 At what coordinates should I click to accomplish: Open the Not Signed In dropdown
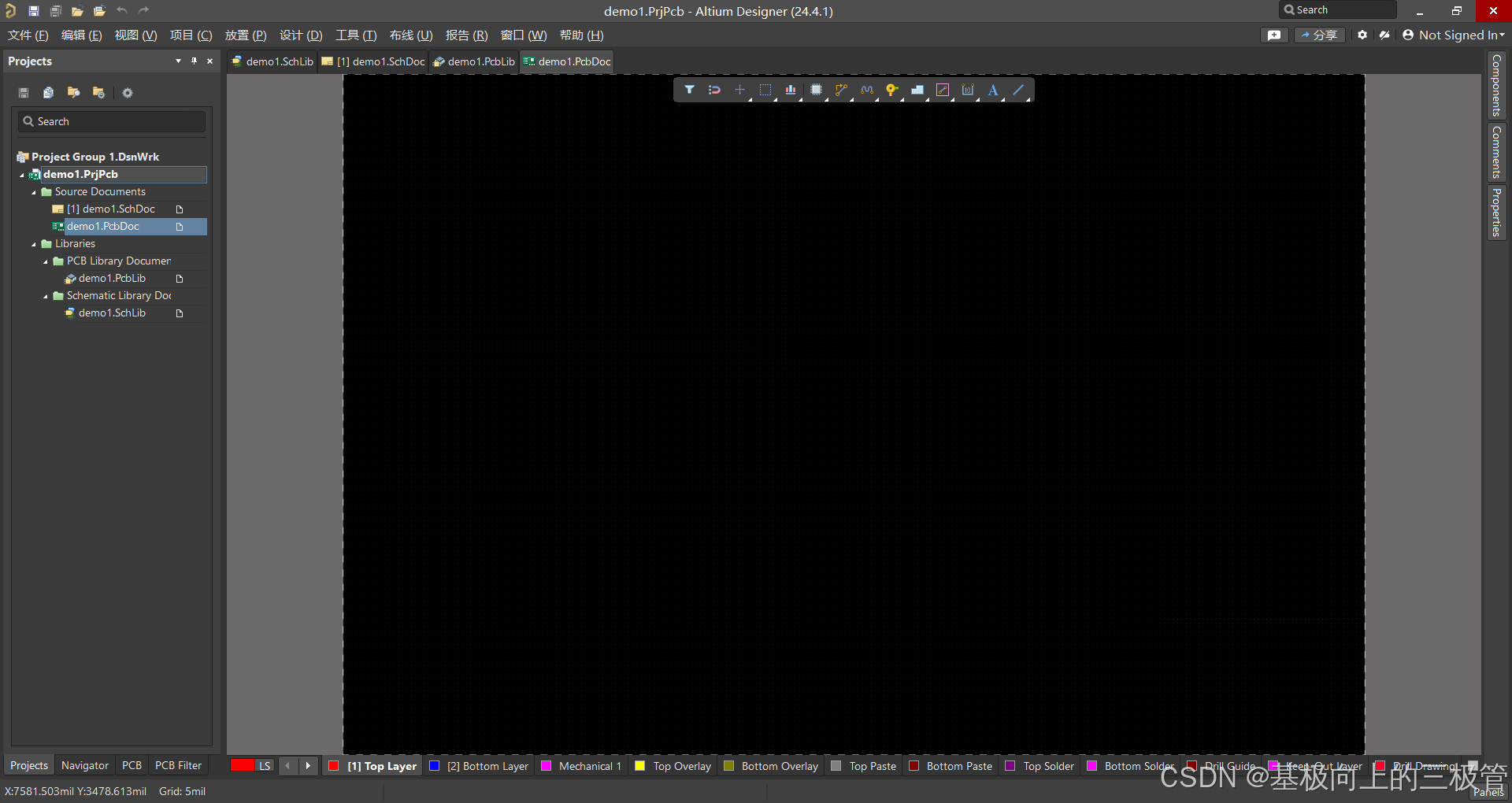tap(1454, 35)
